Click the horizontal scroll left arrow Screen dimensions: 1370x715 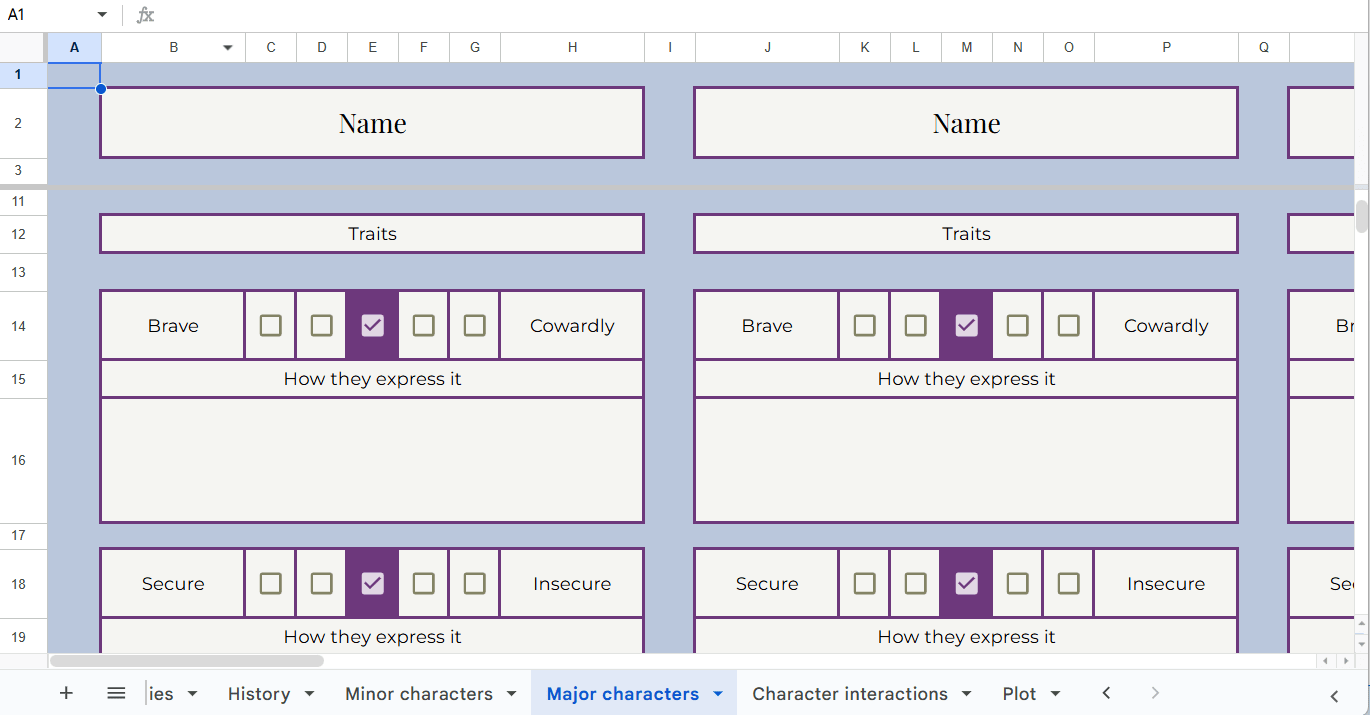[x=1325, y=660]
